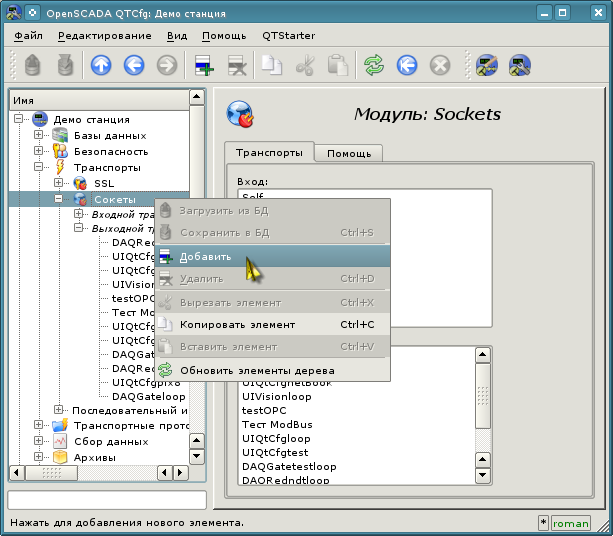Click the Sockets module icon in header
The width and height of the screenshot is (613, 536).
[x=240, y=113]
